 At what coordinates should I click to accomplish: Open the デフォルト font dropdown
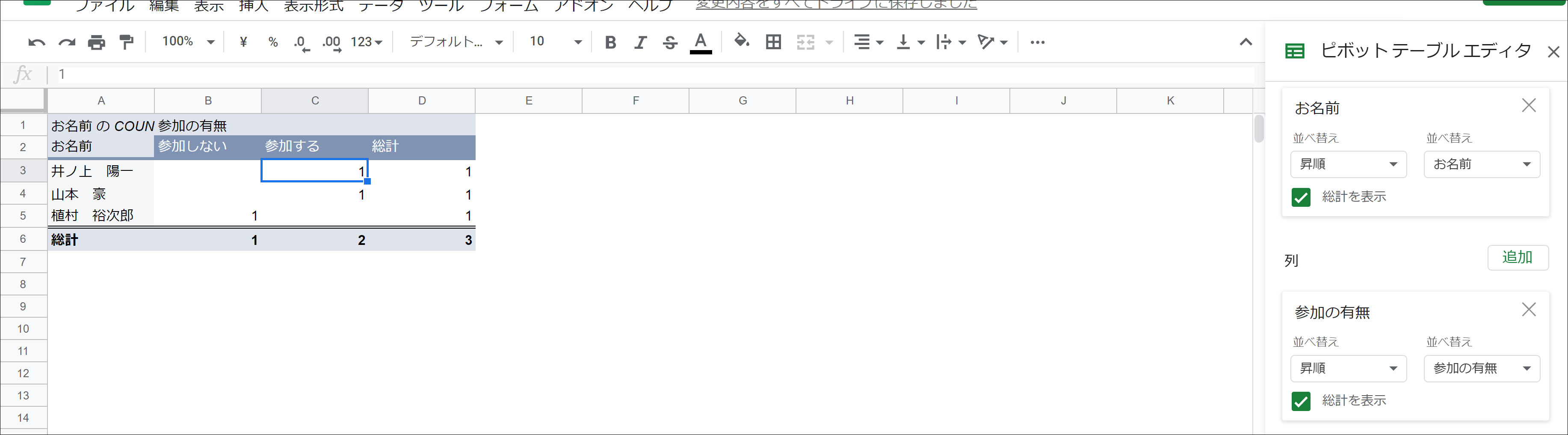pyautogui.click(x=456, y=42)
